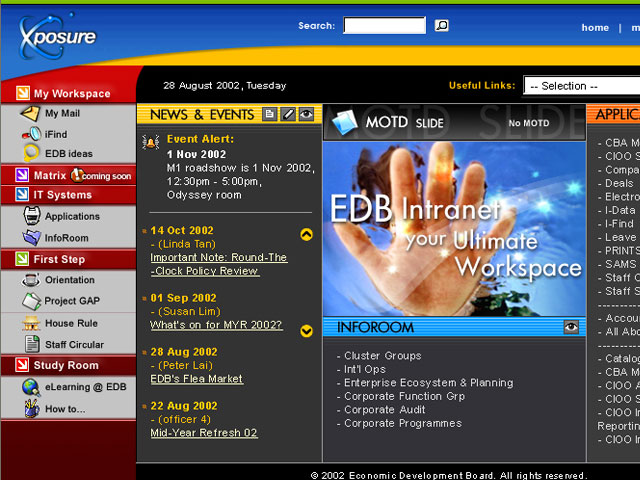The height and width of the screenshot is (480, 640).
Task: Open EDB's Flea Market article
Action: point(197,379)
